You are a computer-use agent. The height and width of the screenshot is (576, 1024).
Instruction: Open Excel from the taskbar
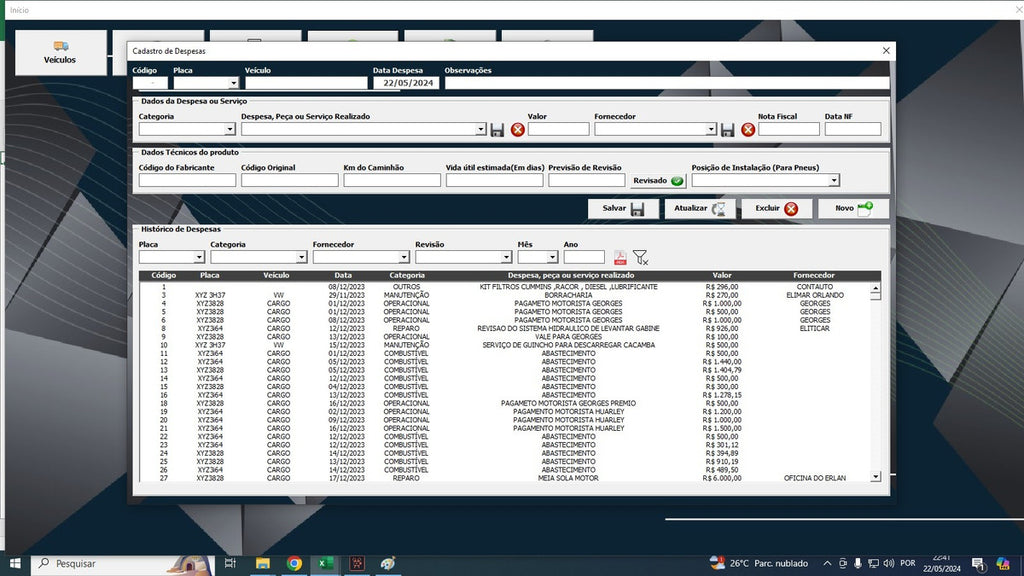325,563
